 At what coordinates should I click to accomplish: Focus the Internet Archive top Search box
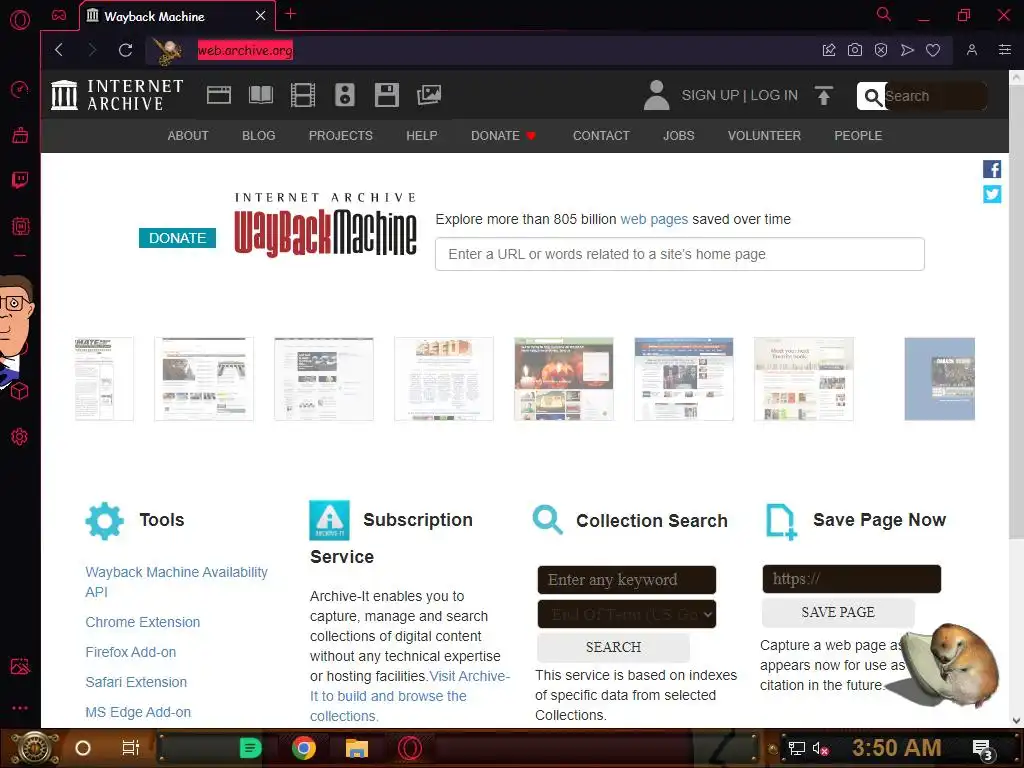pos(935,96)
